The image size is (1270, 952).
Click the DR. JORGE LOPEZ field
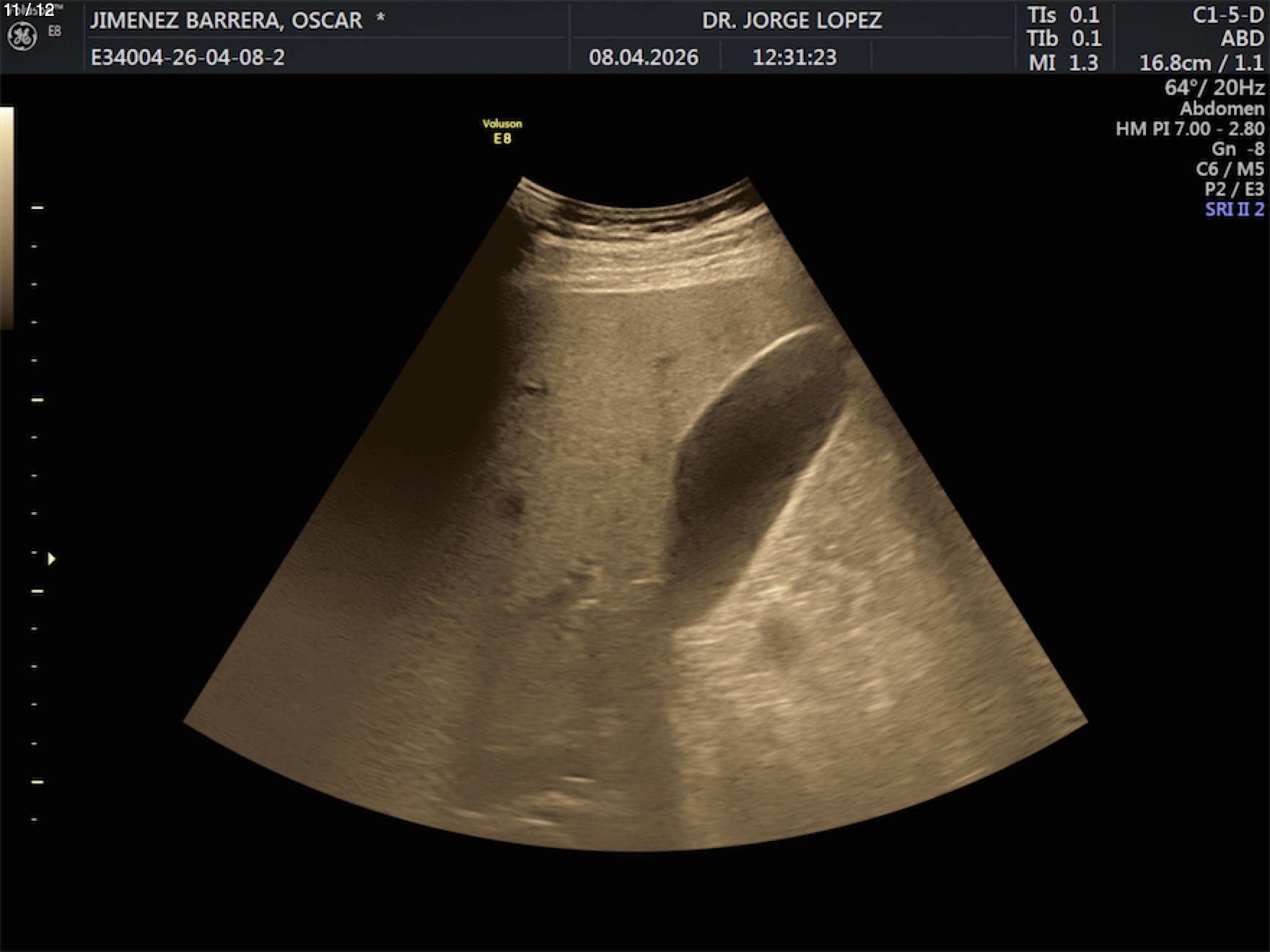click(792, 20)
